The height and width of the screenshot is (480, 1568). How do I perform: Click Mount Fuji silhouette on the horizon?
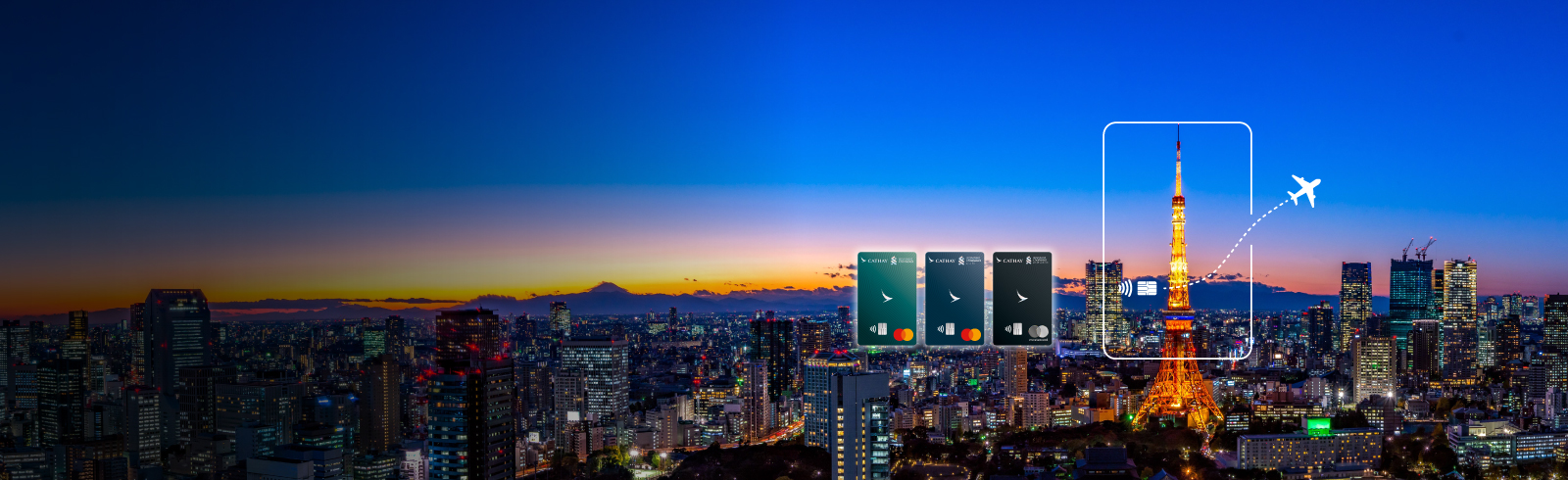tap(608, 288)
